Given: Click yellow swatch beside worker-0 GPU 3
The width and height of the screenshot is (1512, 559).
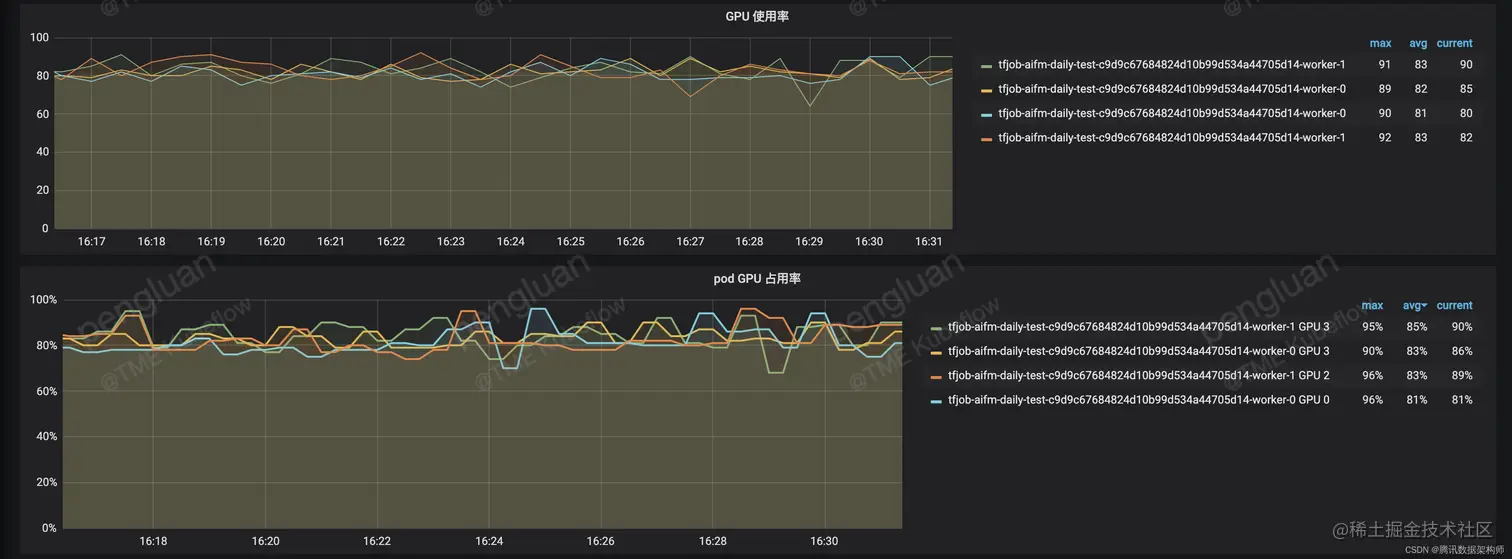Looking at the screenshot, I should 937,351.
